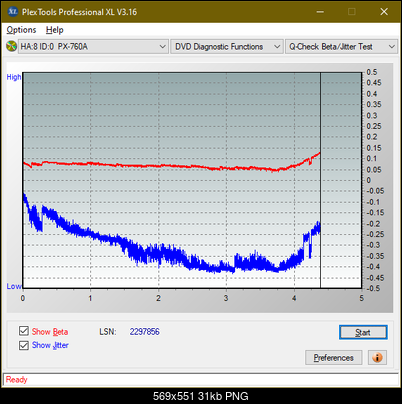This screenshot has height=404, width=402.
Task: Click the LSN value 2297856
Action: [x=145, y=332]
